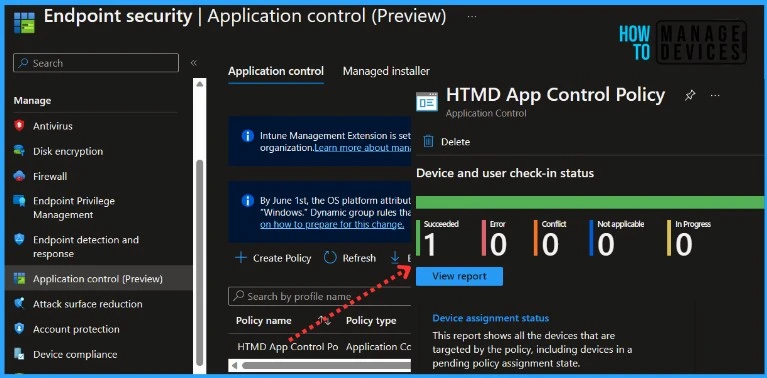Click the Error count of 0
767x378 pixels.
tap(498, 244)
